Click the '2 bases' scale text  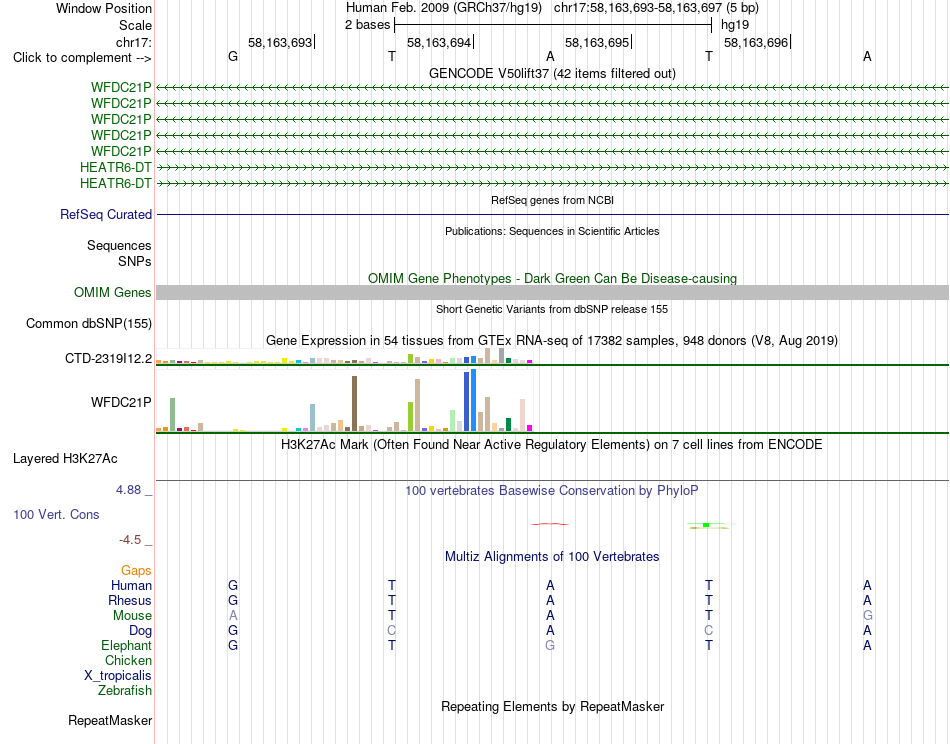coord(367,25)
